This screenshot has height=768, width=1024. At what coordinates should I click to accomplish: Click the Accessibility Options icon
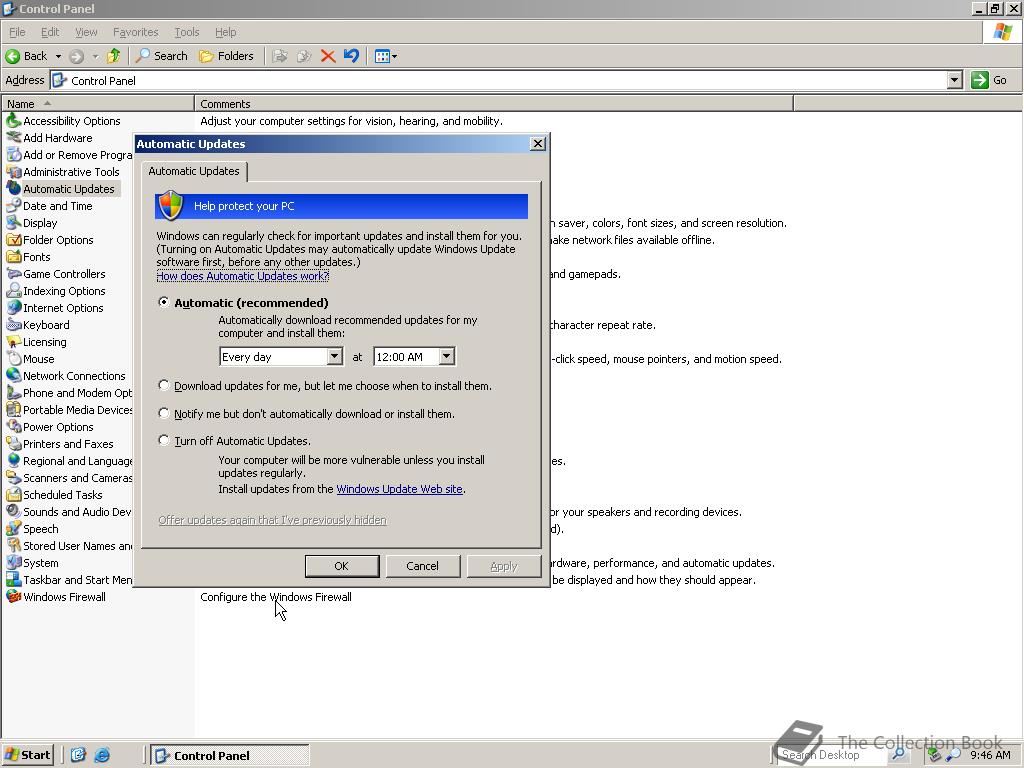click(13, 121)
